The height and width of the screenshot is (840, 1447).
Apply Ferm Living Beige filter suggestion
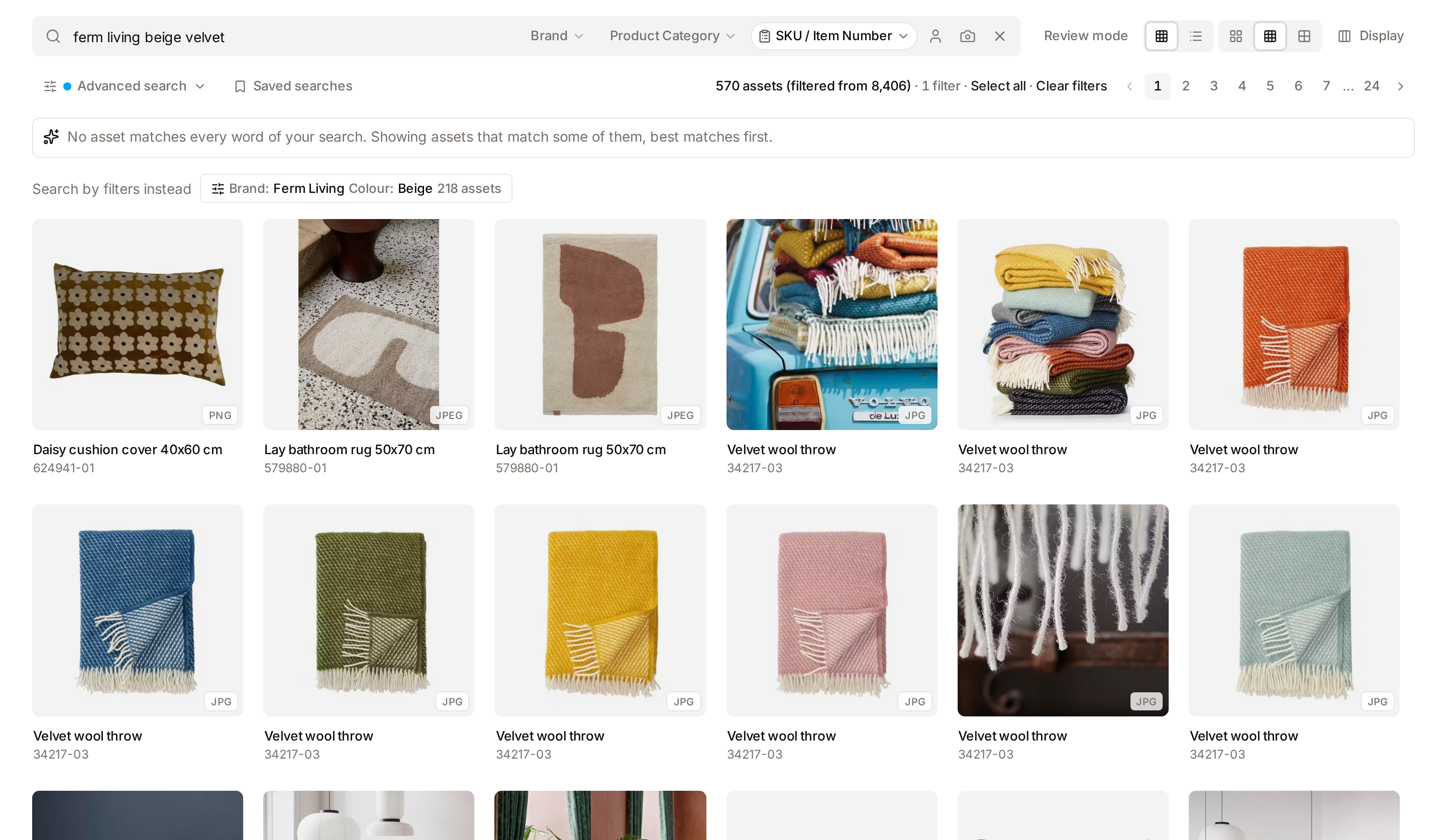point(356,188)
